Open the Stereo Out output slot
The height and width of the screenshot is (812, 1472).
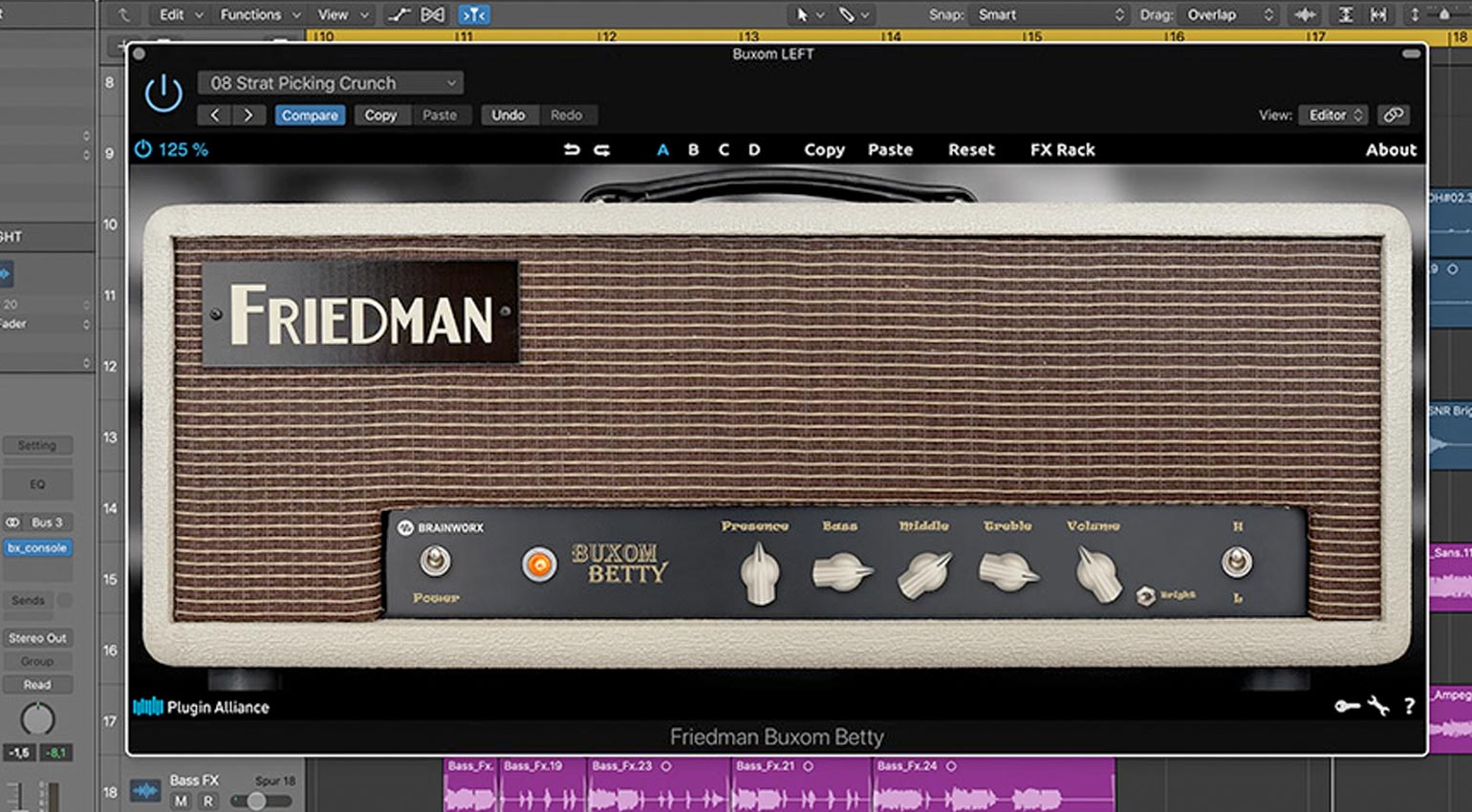[37, 638]
